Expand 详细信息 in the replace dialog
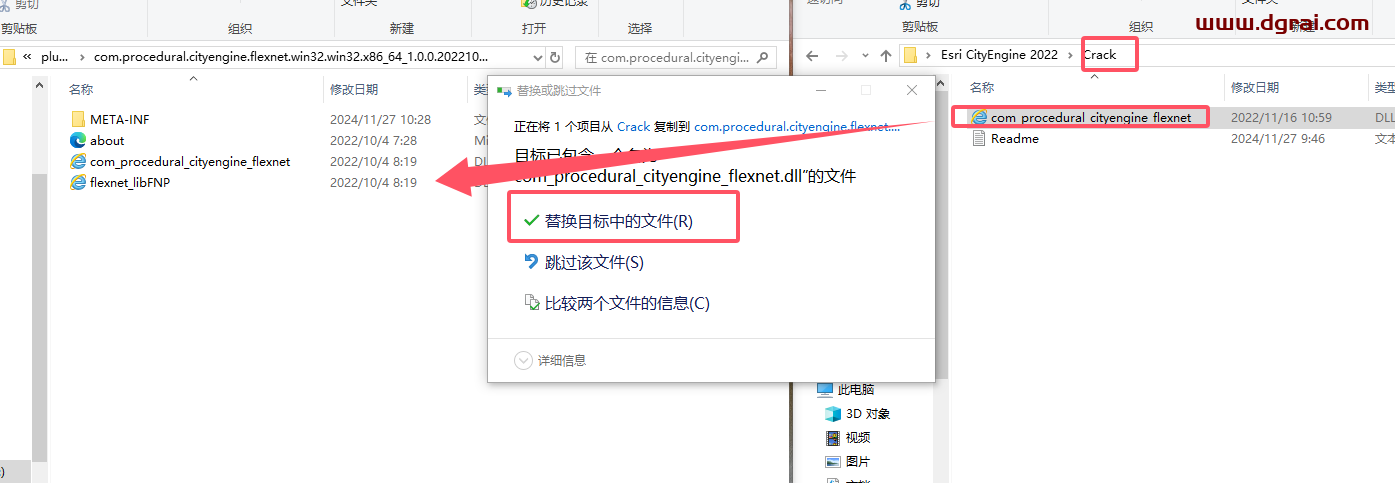The width and height of the screenshot is (1395, 483). (x=550, y=360)
